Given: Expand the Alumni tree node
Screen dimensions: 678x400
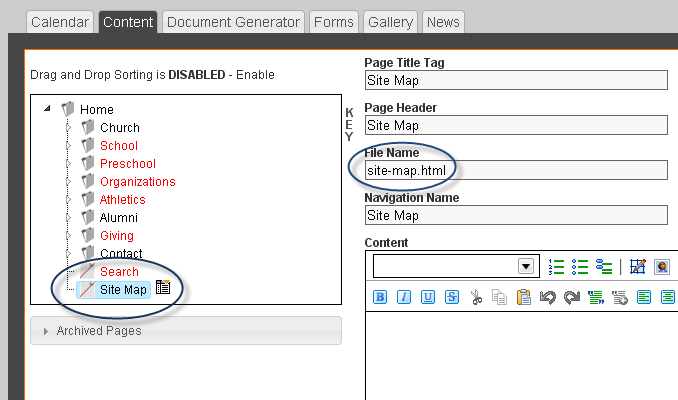Looking at the screenshot, I should click(x=68, y=218).
